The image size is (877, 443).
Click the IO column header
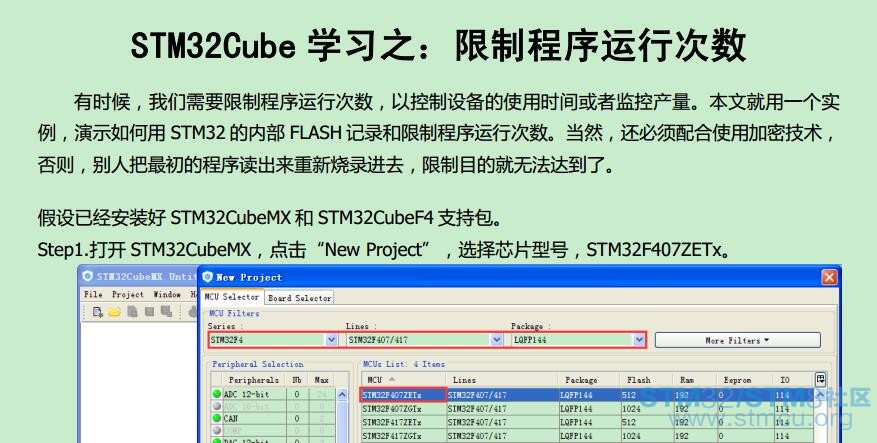click(793, 380)
